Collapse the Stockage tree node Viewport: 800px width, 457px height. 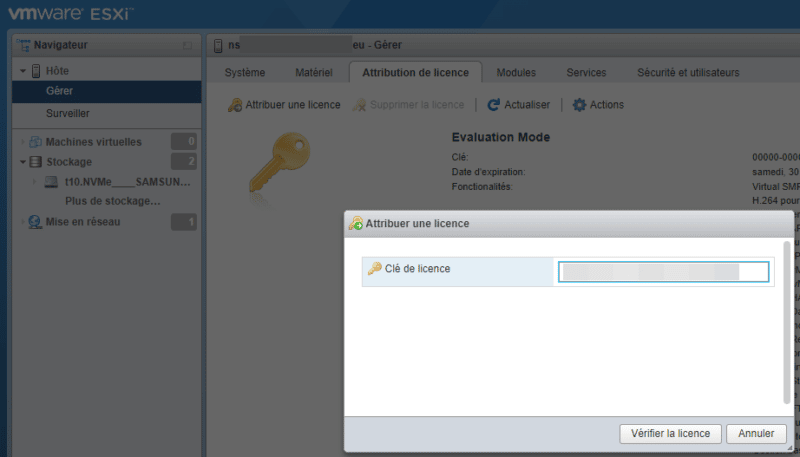point(23,162)
